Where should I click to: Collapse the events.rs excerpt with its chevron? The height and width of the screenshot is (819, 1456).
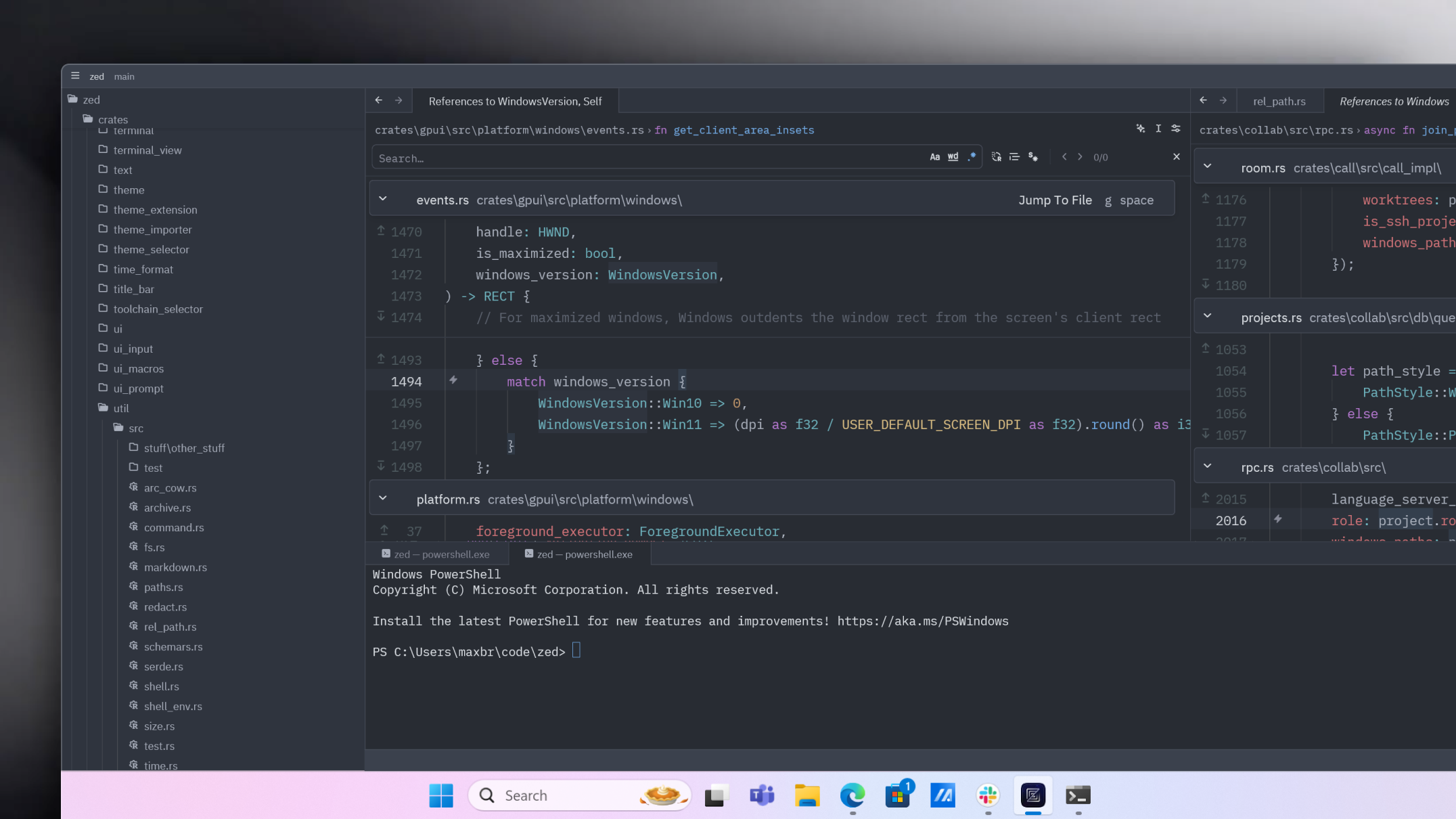[x=384, y=198]
